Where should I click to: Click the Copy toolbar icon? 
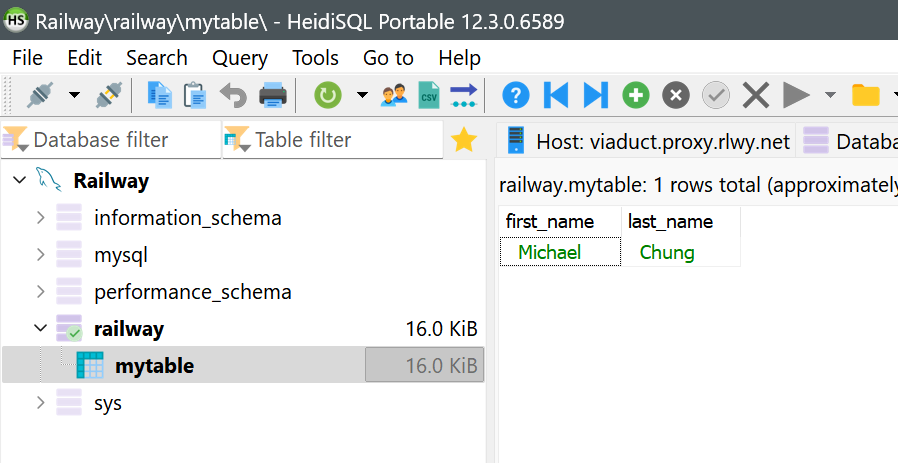(x=160, y=95)
